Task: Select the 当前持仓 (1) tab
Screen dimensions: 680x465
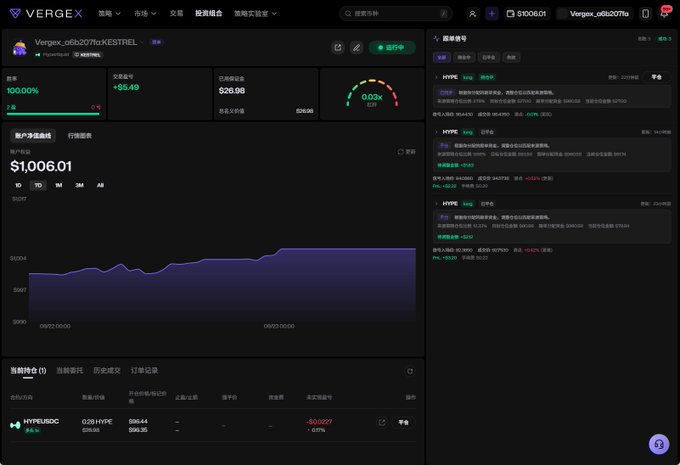Action: 28,370
